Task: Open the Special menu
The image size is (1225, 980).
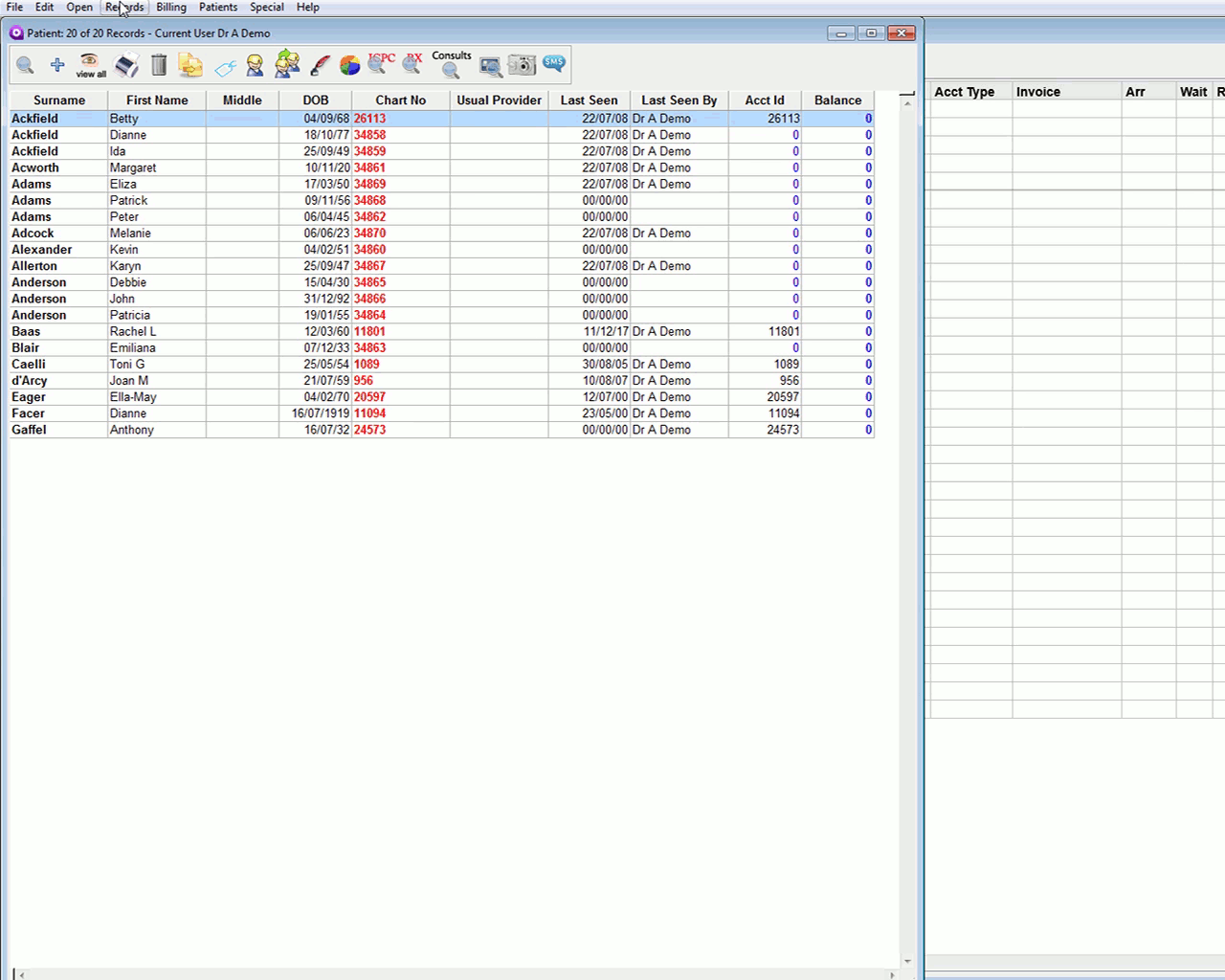Action: click(x=267, y=7)
